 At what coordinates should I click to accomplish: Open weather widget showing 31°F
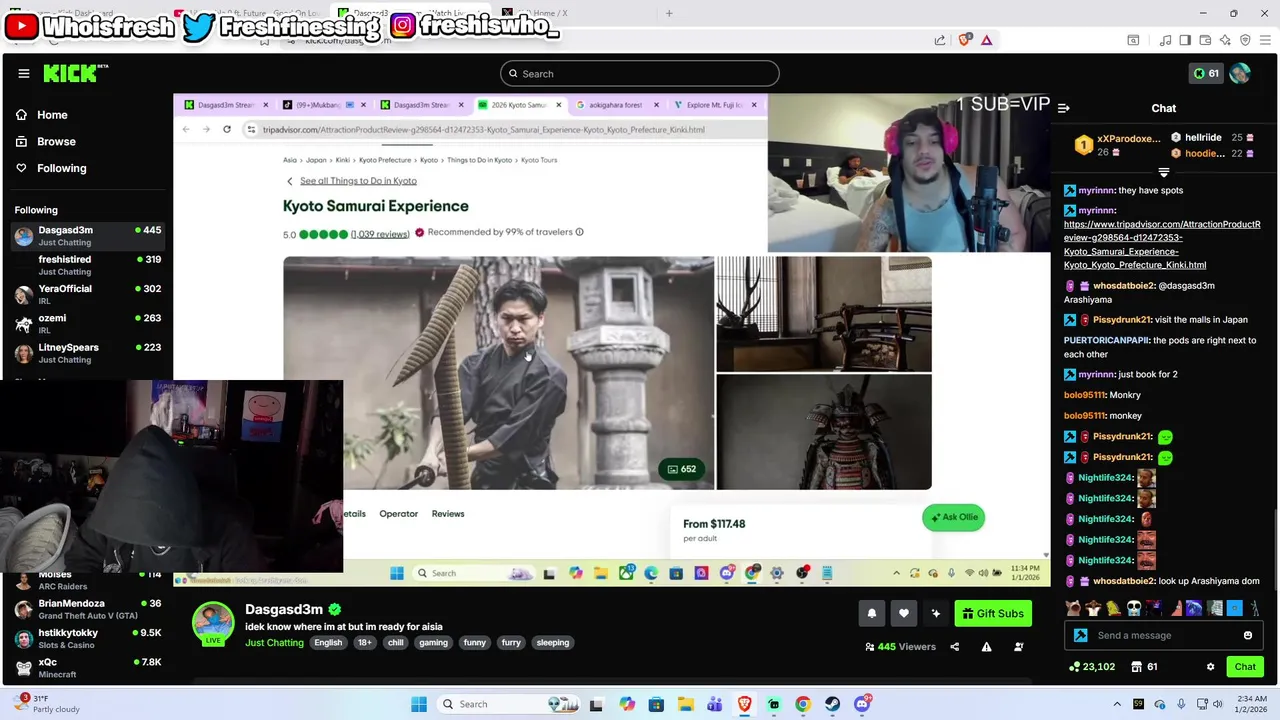[45, 704]
